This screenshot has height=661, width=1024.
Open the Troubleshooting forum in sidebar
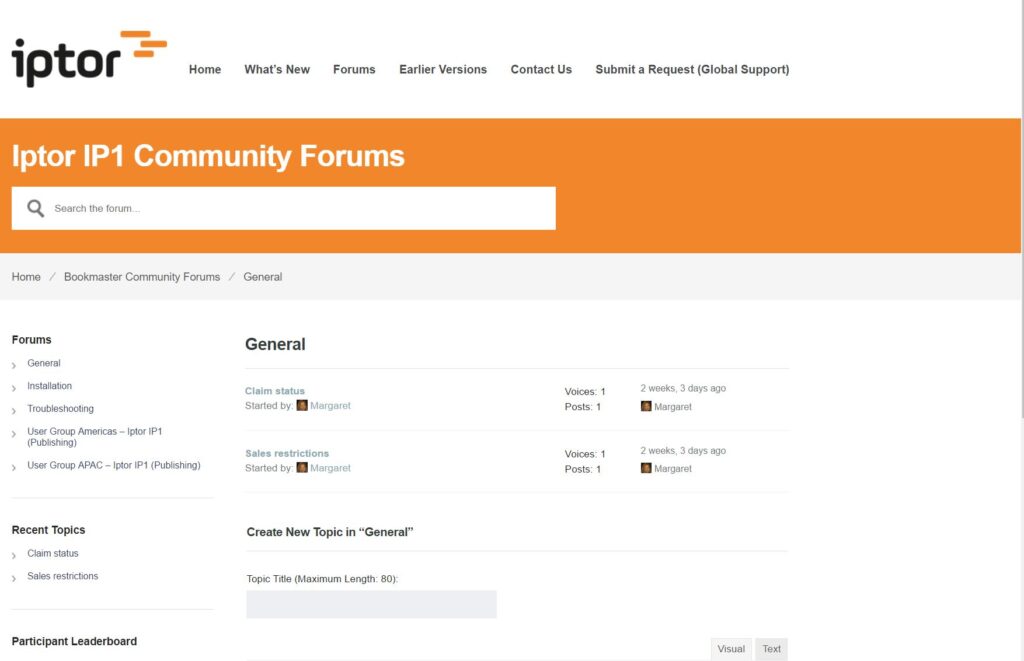click(x=61, y=409)
